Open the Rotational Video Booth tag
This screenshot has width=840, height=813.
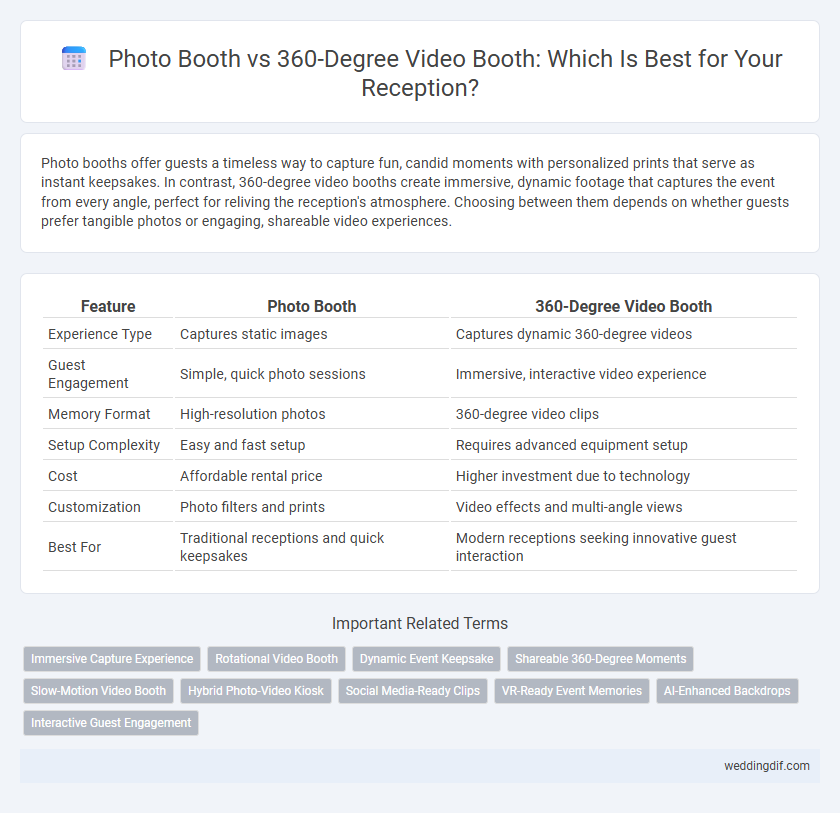point(276,659)
